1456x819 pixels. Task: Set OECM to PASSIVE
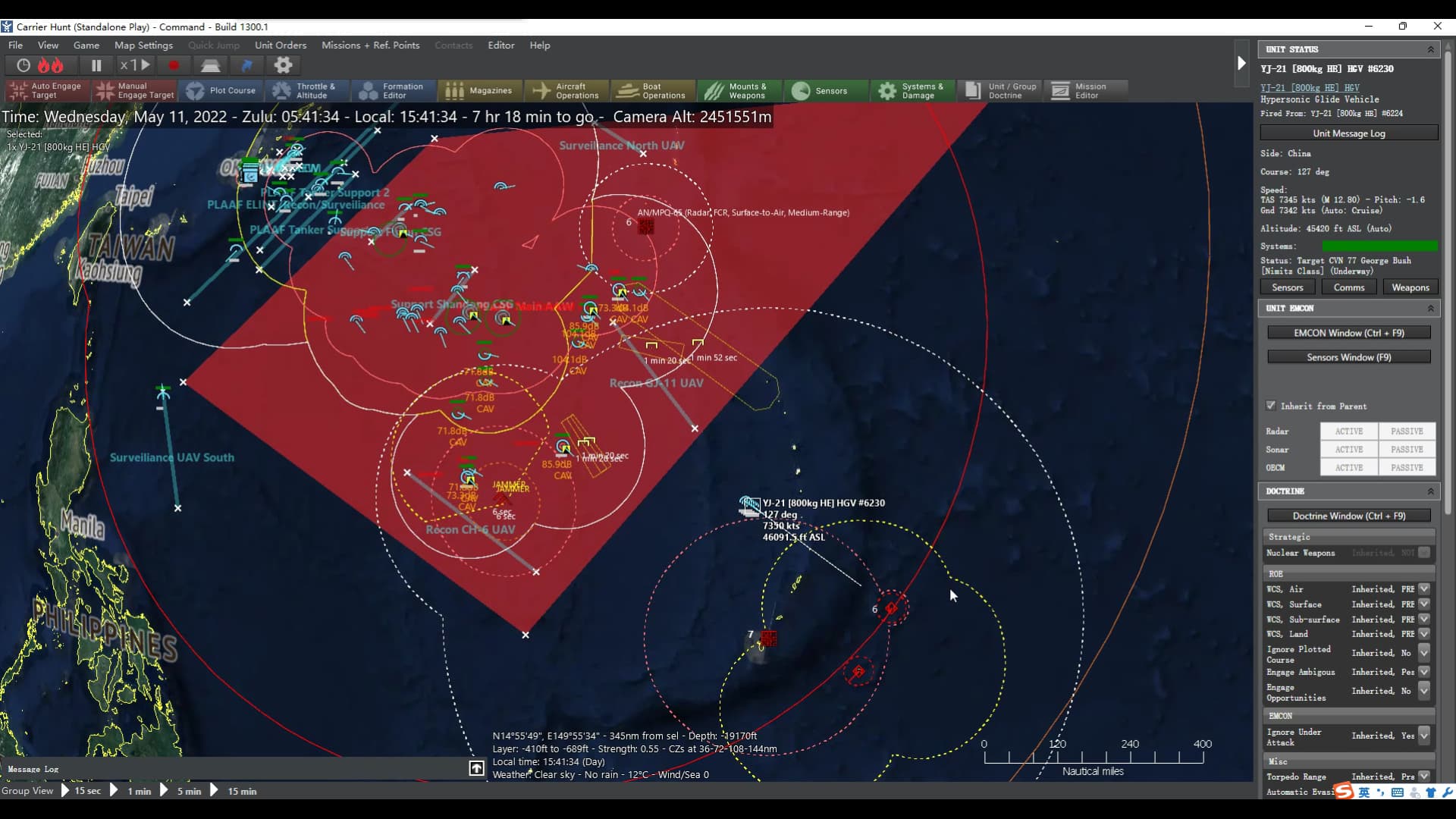[1407, 468]
